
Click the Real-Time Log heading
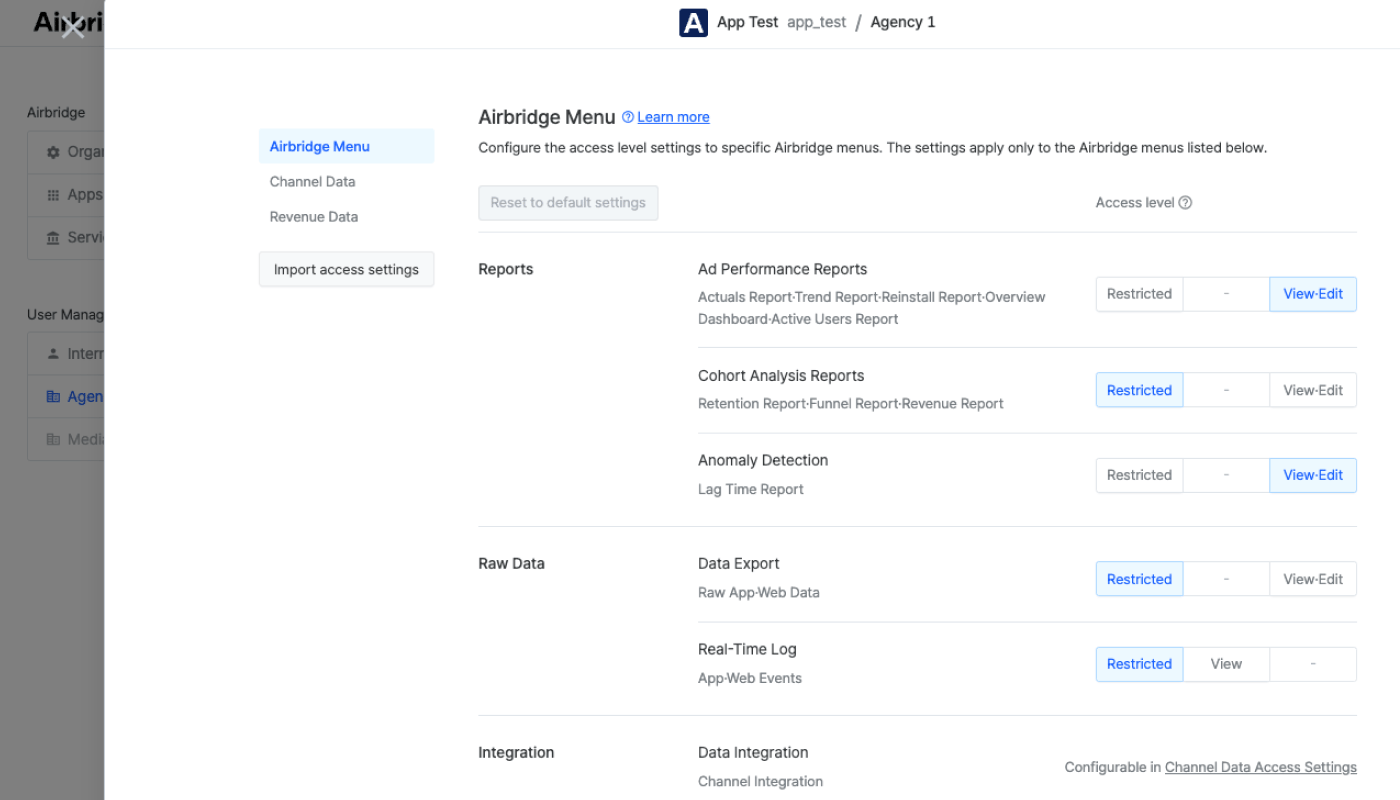(747, 649)
